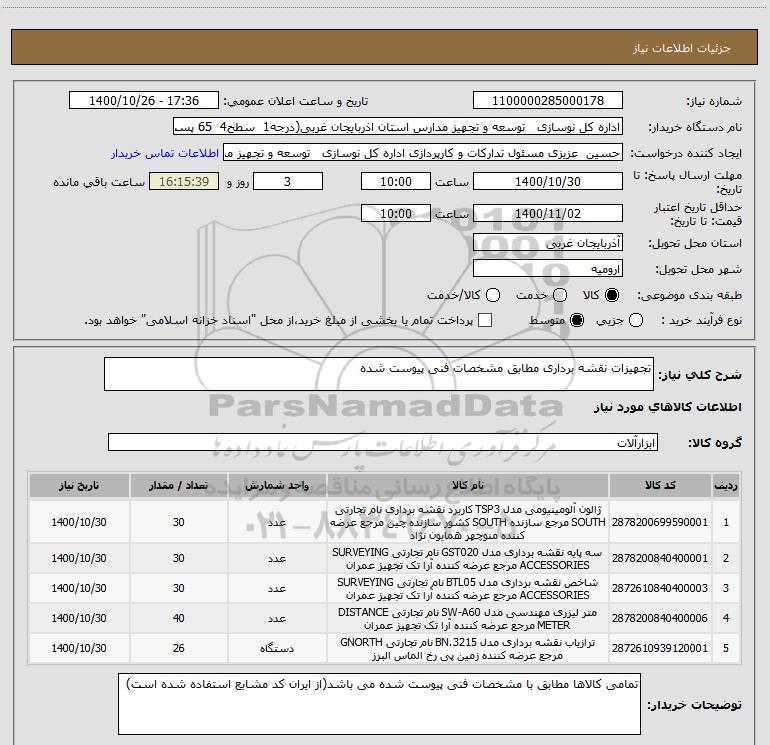This screenshot has width=770, height=745.
Task: Click the شرح کلی نیاز text area
Action: (x=379, y=374)
